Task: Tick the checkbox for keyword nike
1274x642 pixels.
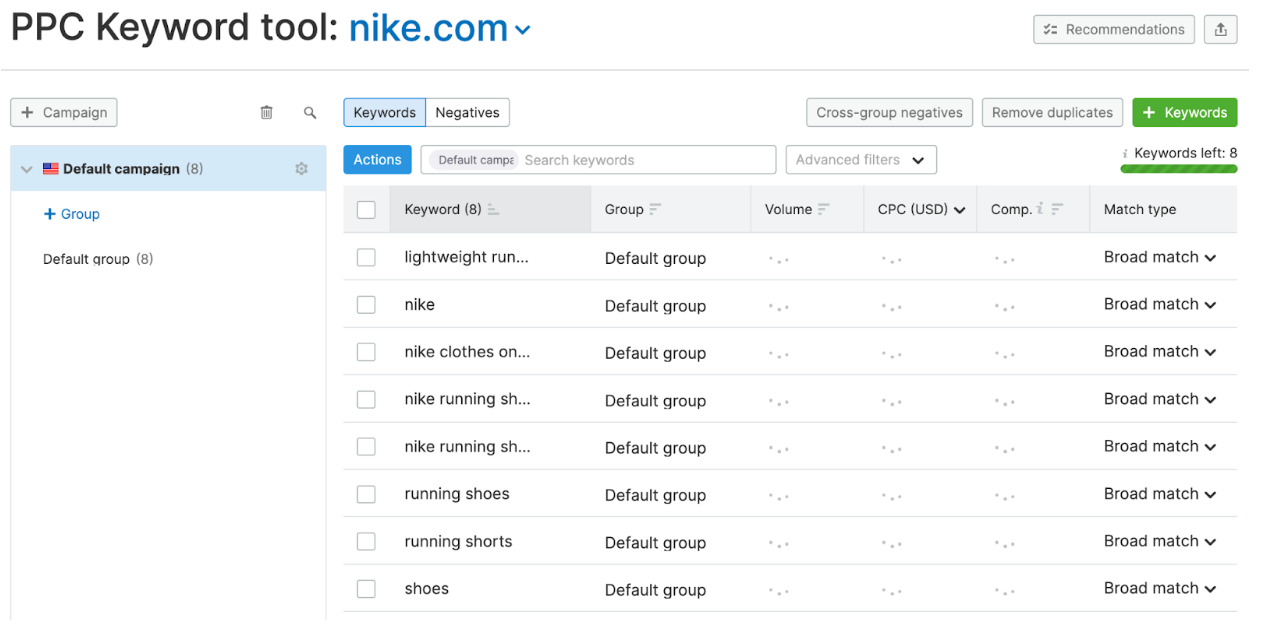Action: click(x=366, y=305)
